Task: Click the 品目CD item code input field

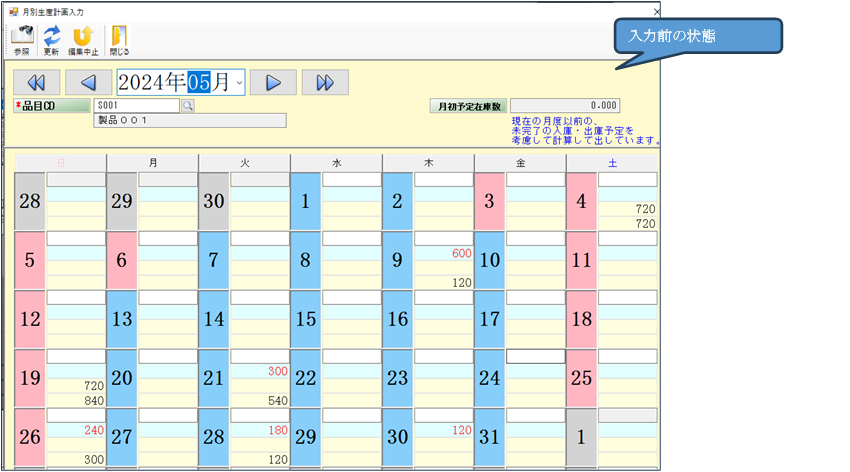Action: (136, 105)
